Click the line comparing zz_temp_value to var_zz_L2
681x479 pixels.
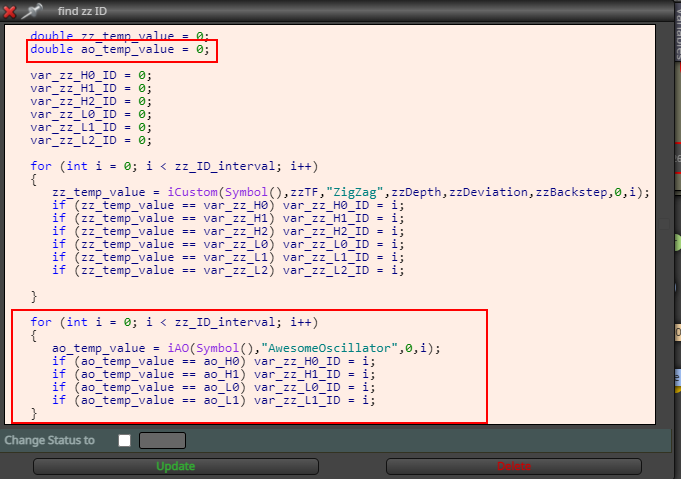click(x=228, y=271)
